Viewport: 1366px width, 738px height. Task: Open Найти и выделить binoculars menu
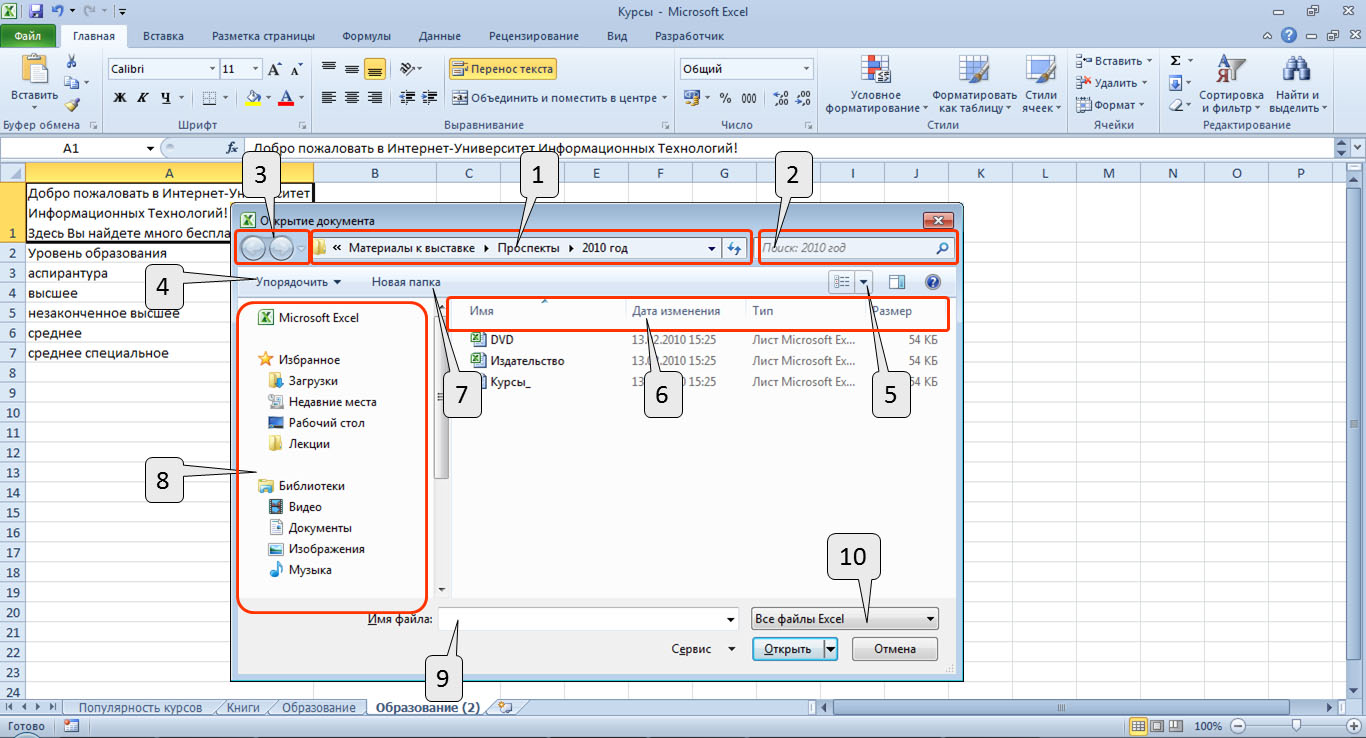pos(1298,85)
